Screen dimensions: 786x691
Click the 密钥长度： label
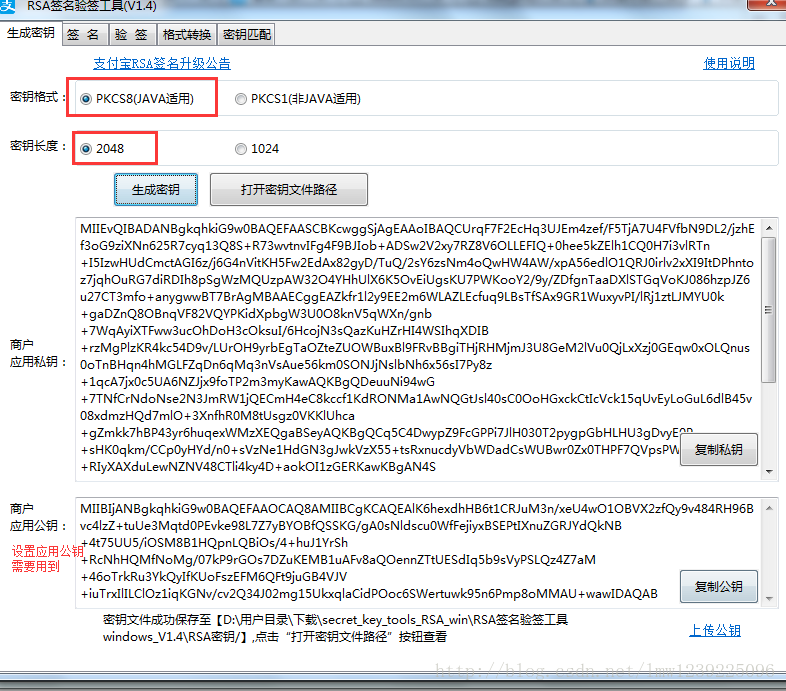coord(38,146)
